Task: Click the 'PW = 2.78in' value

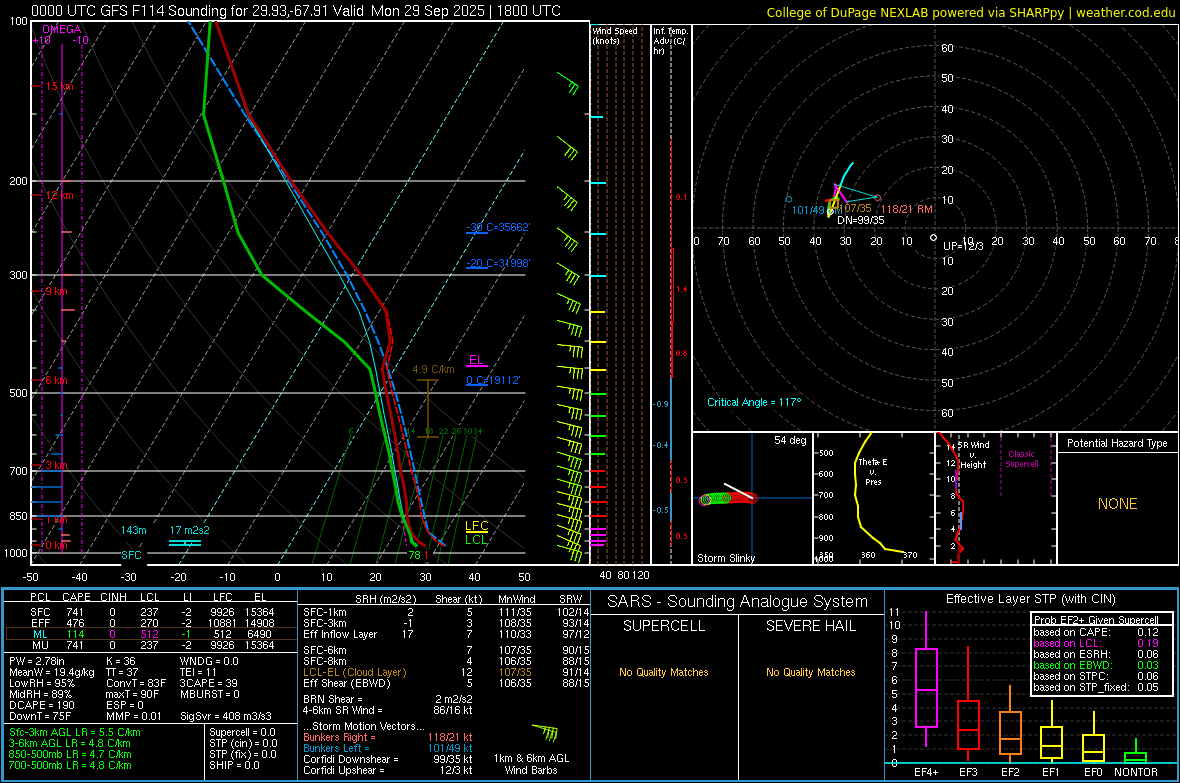Action: [38, 661]
